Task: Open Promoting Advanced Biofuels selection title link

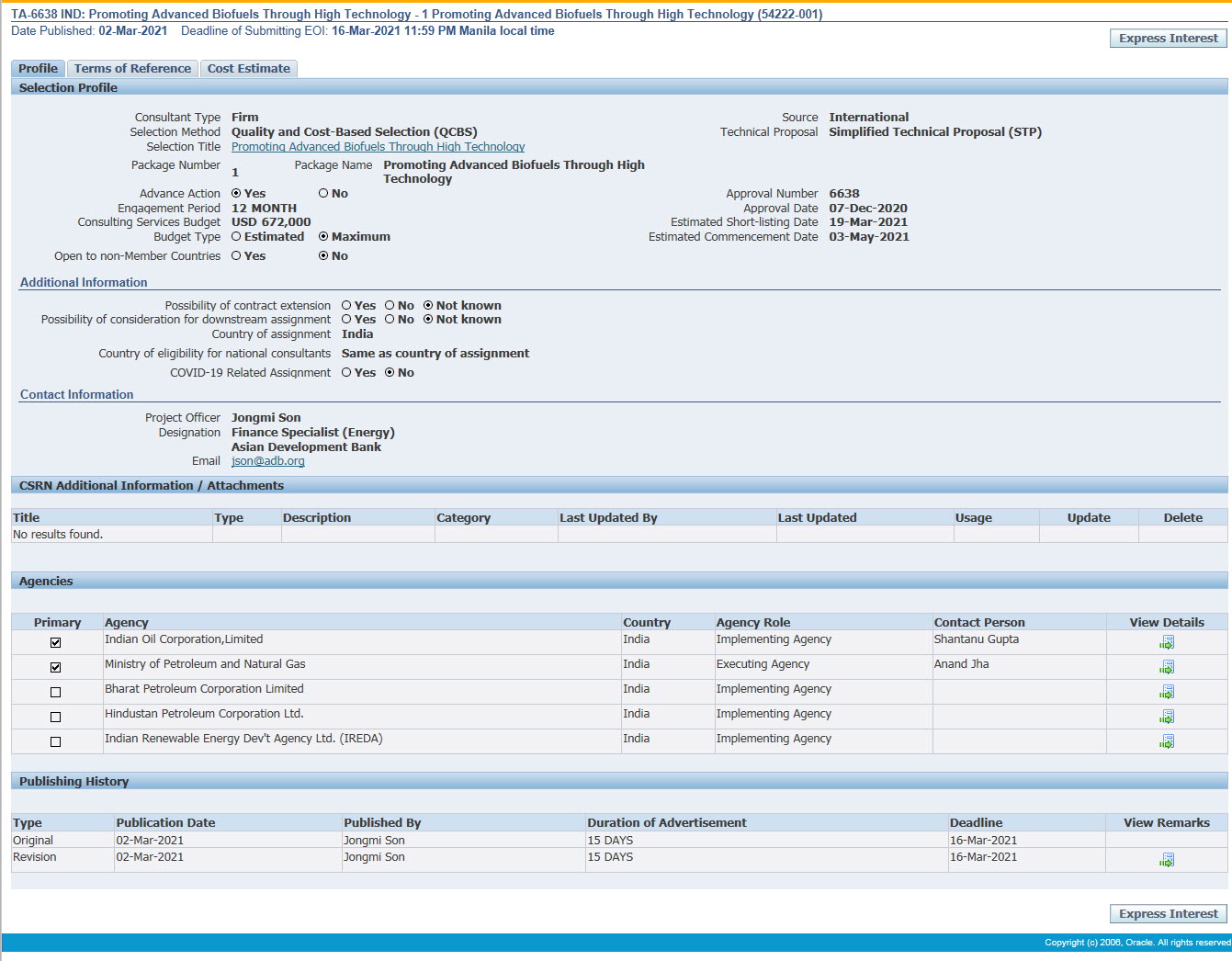Action: 378,146
